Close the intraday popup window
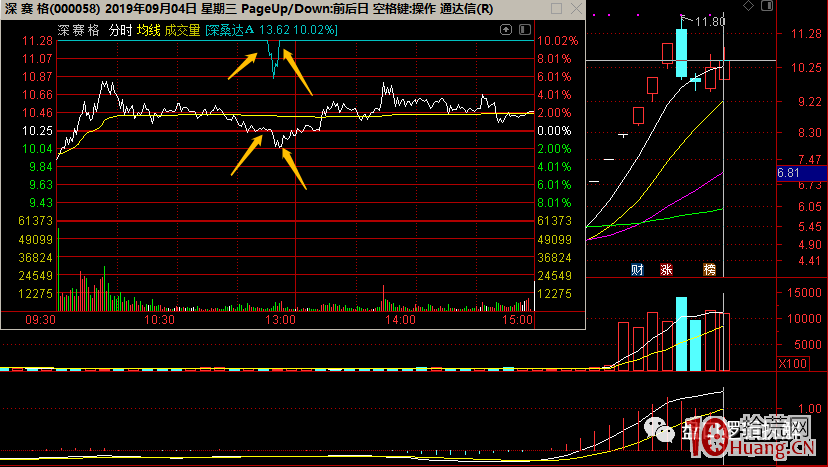This screenshot has height=467, width=828. [x=575, y=9]
